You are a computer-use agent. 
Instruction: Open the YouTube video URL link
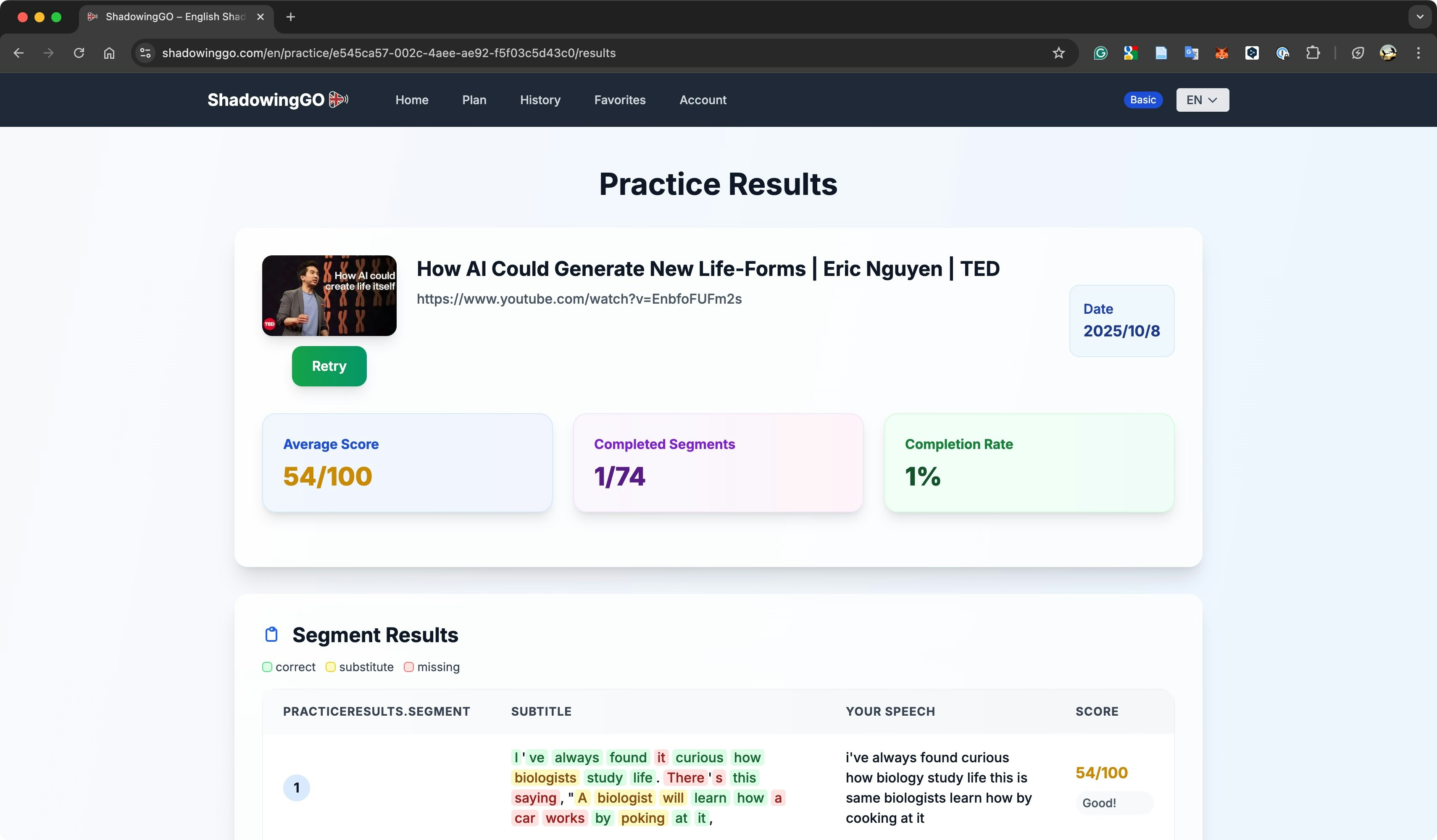pyautogui.click(x=579, y=299)
